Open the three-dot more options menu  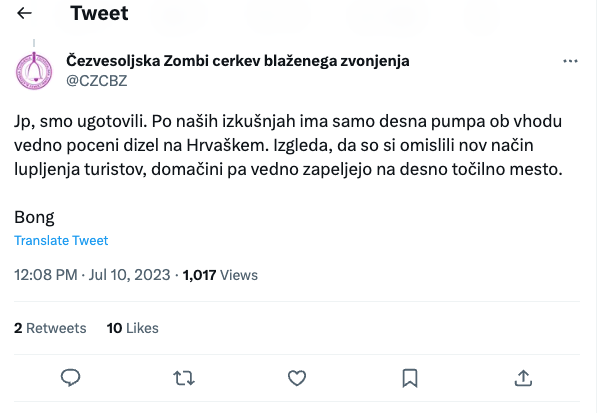pyautogui.click(x=571, y=61)
